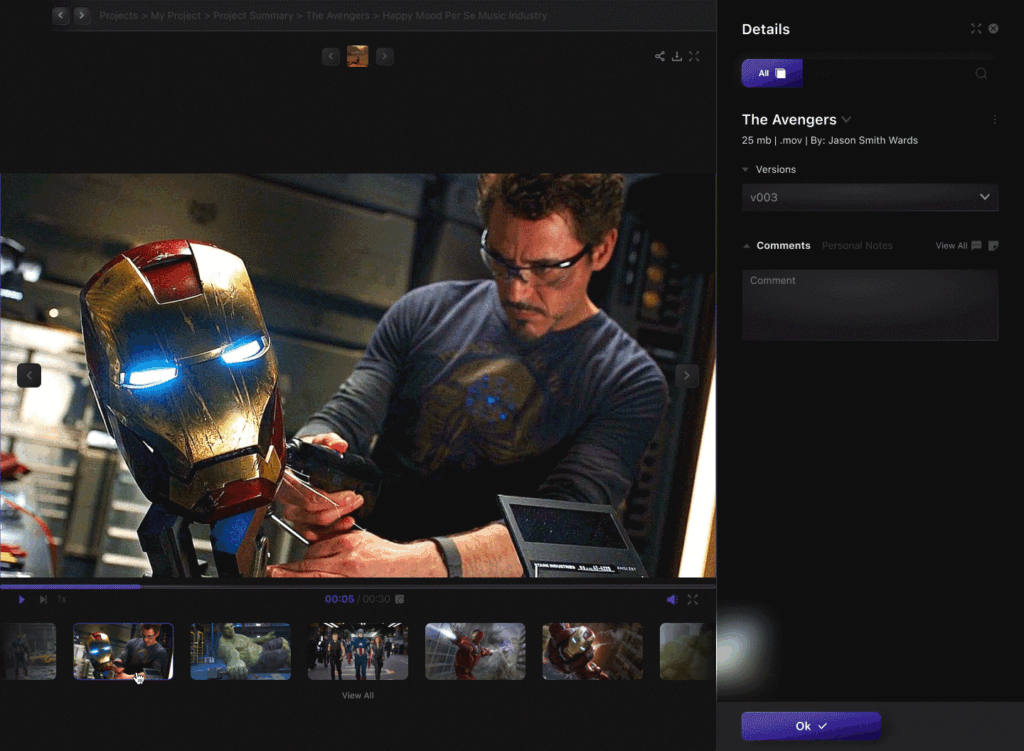Screen dimensions: 1024x751
Task: Go to next frame with viewer right arrow
Action: click(x=686, y=376)
